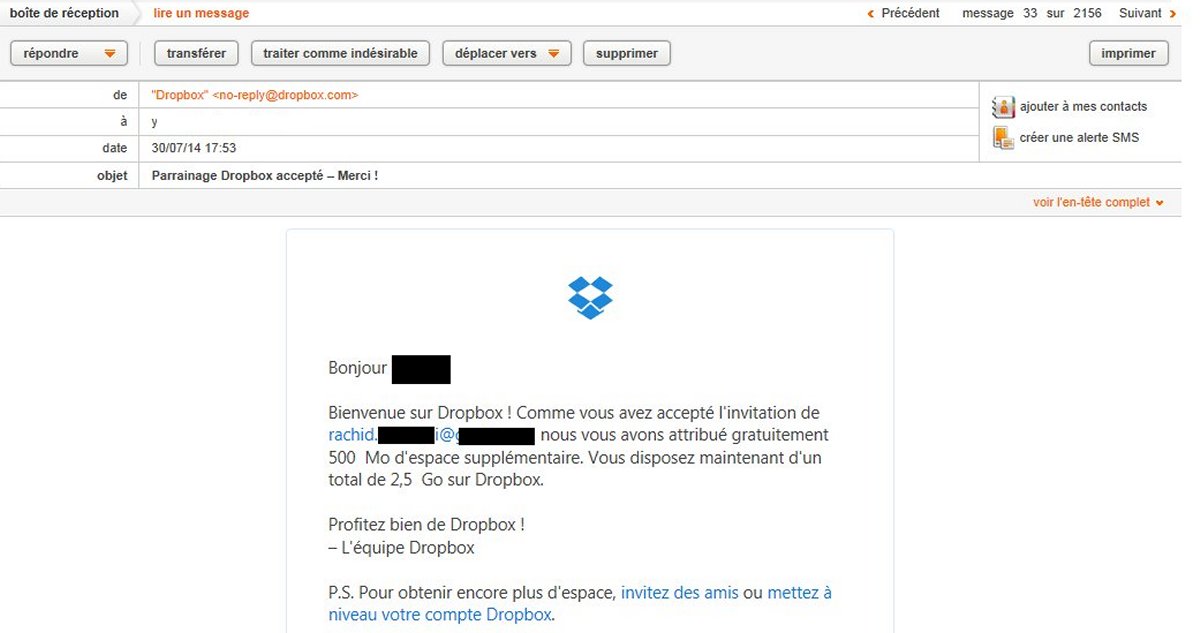1200x633 pixels.
Task: Click créer une alerte SMS link
Action: pyautogui.click(x=1079, y=138)
